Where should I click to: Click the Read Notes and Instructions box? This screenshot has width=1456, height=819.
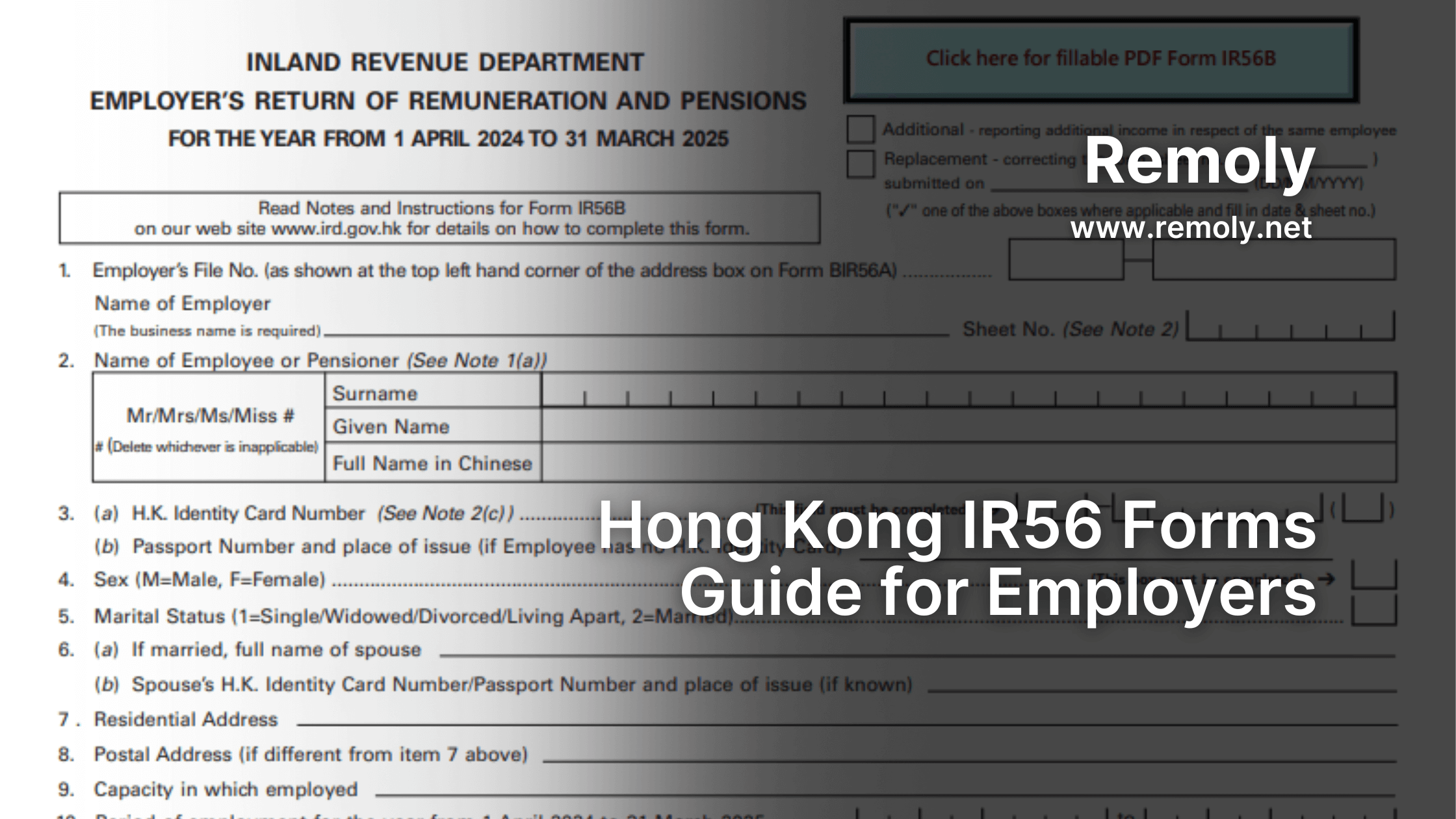click(440, 218)
